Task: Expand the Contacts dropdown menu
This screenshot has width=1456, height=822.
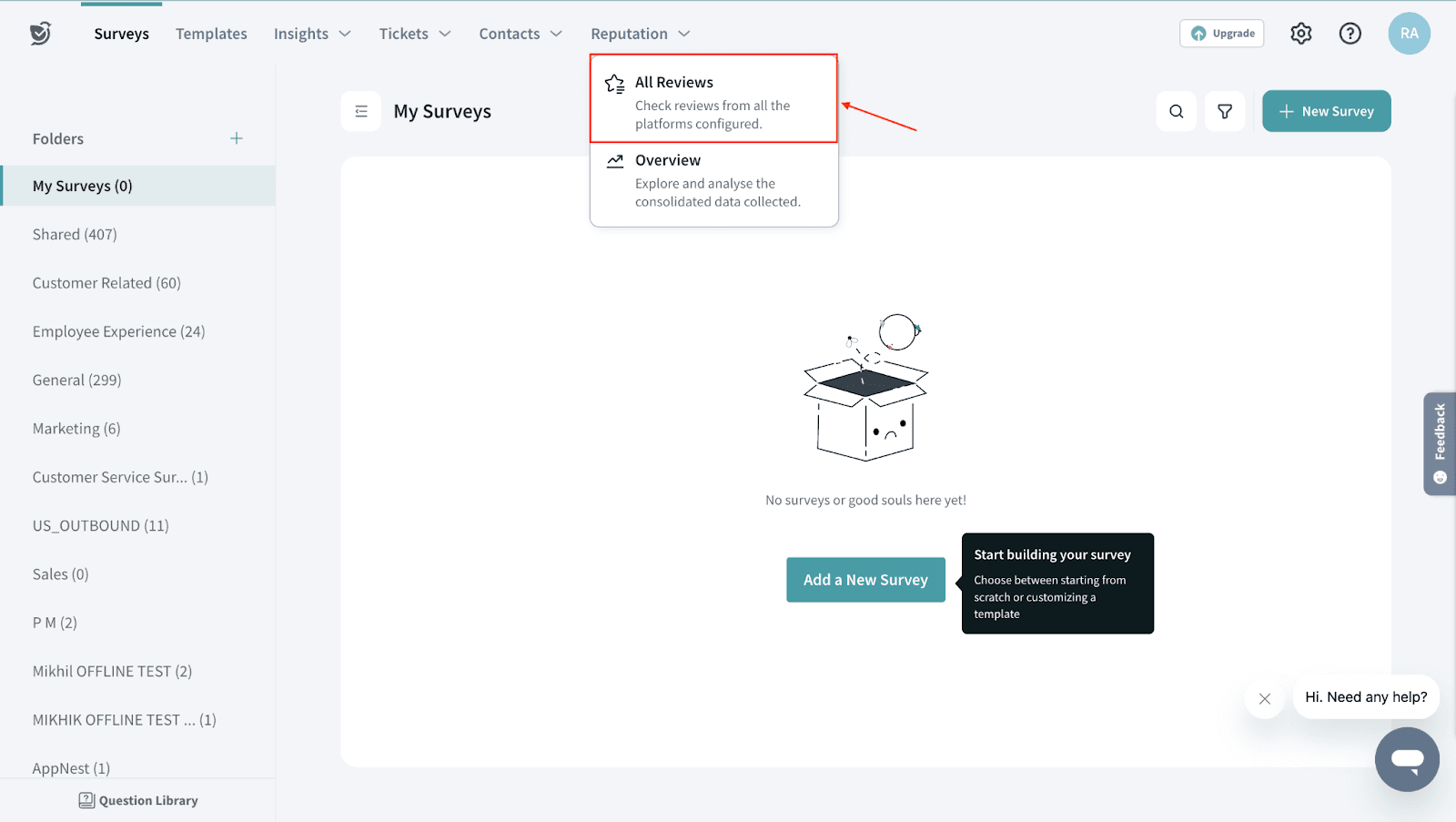Action: tap(520, 34)
